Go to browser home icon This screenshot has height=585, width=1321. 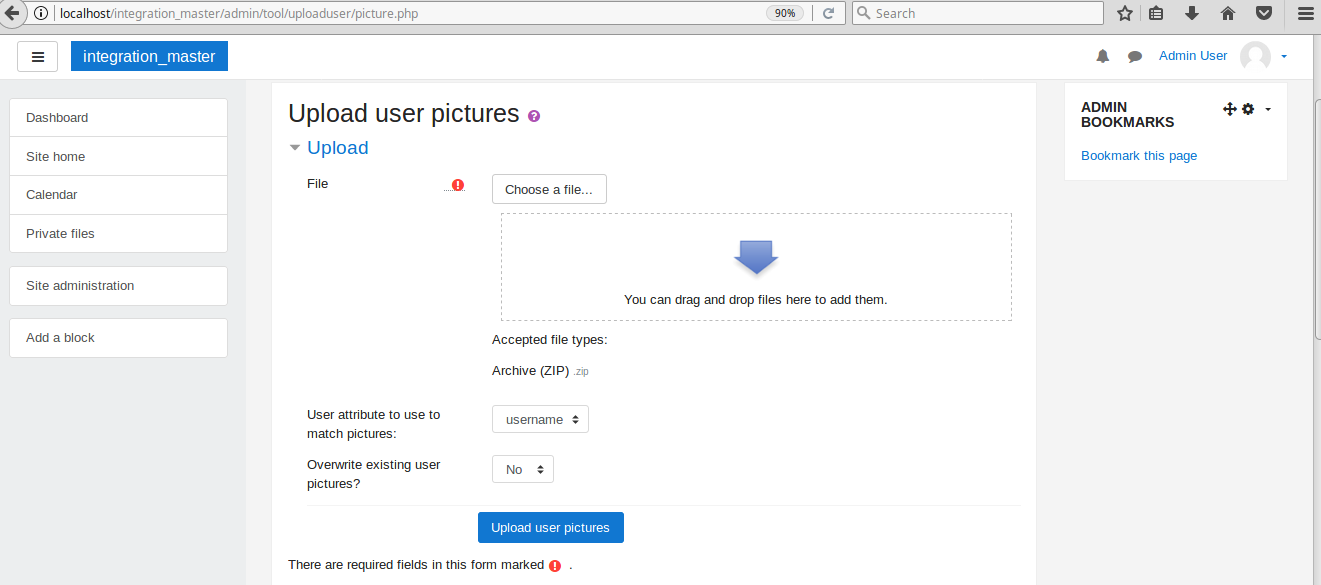click(1228, 13)
